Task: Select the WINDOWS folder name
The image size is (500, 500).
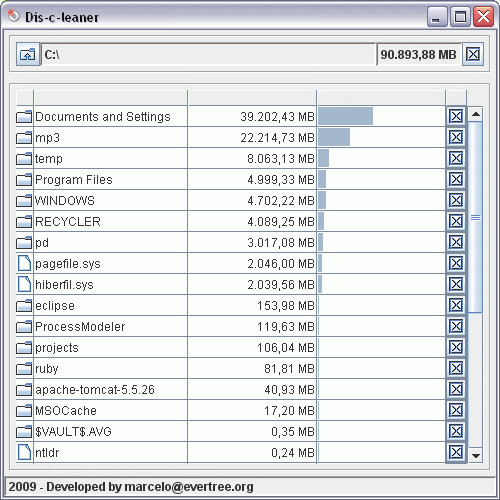Action: [x=65, y=201]
